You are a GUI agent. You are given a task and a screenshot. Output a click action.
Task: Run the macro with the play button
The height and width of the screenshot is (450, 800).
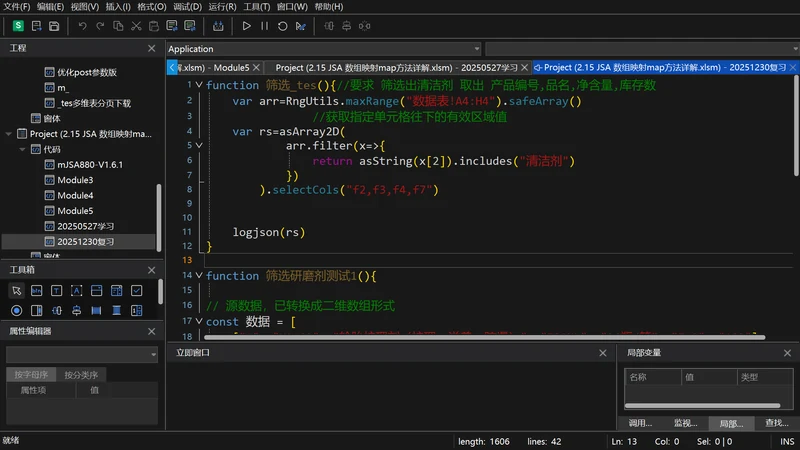[246, 26]
